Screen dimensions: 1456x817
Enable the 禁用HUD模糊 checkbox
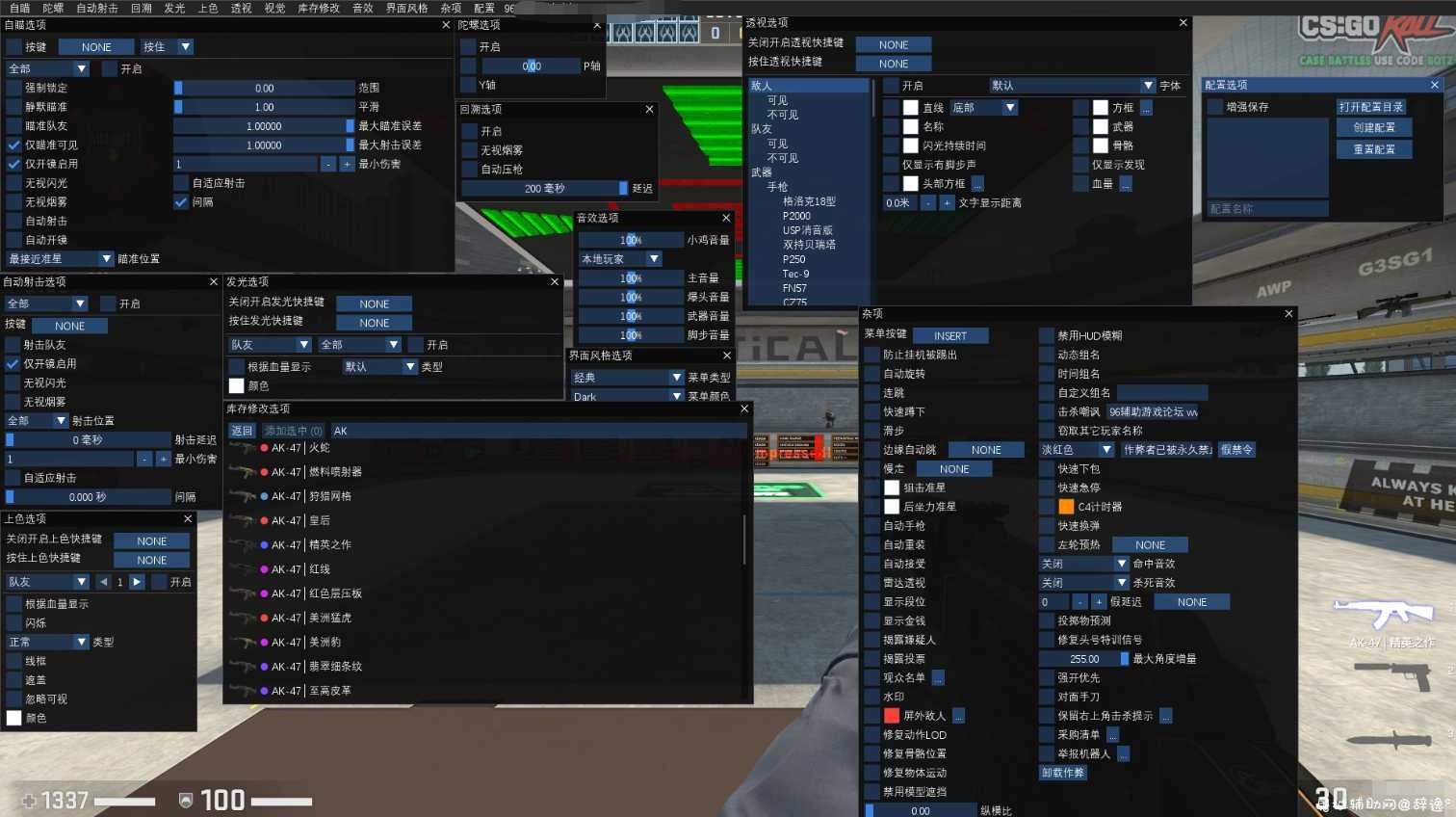point(1047,336)
